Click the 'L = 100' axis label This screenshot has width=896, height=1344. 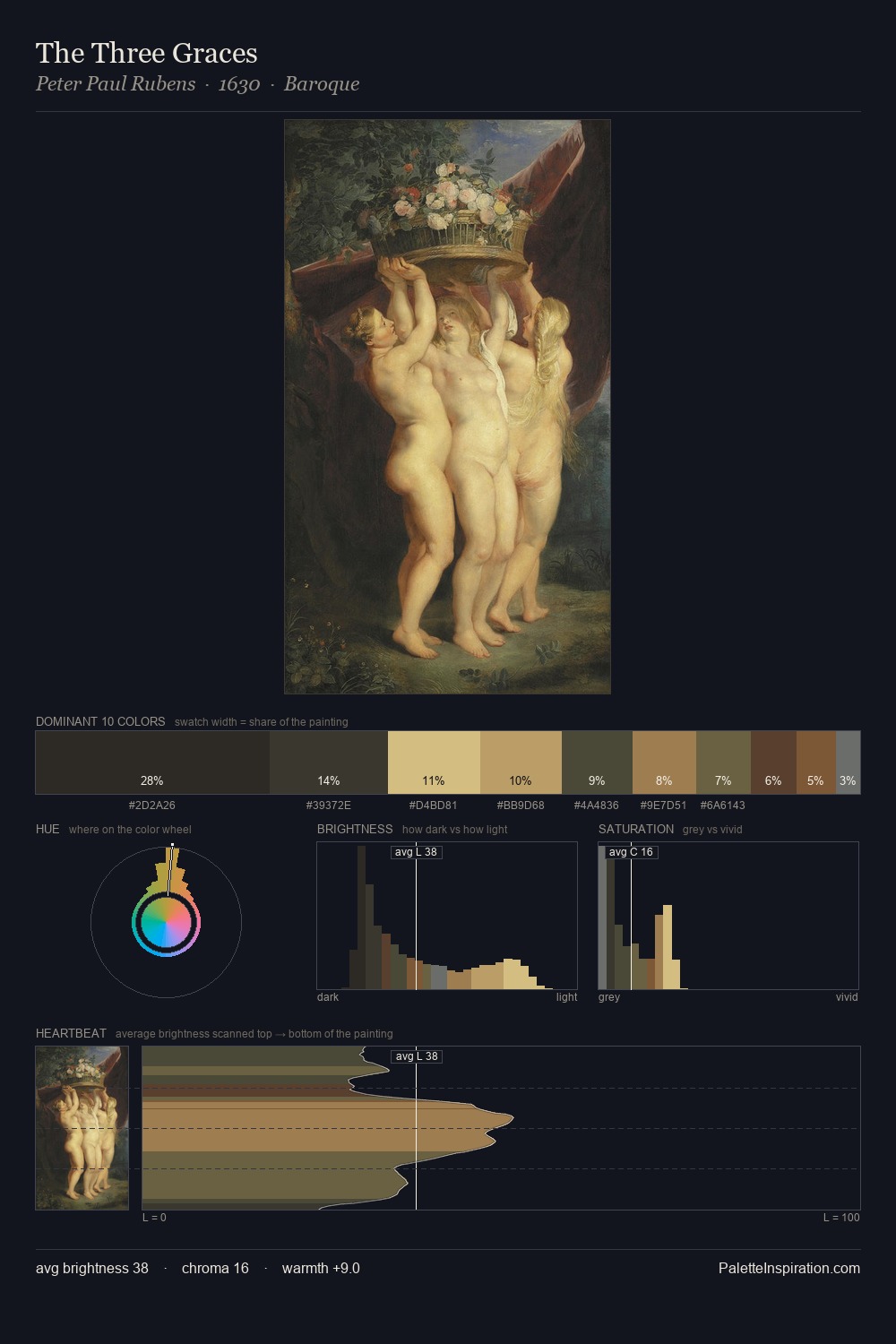pos(841,1218)
